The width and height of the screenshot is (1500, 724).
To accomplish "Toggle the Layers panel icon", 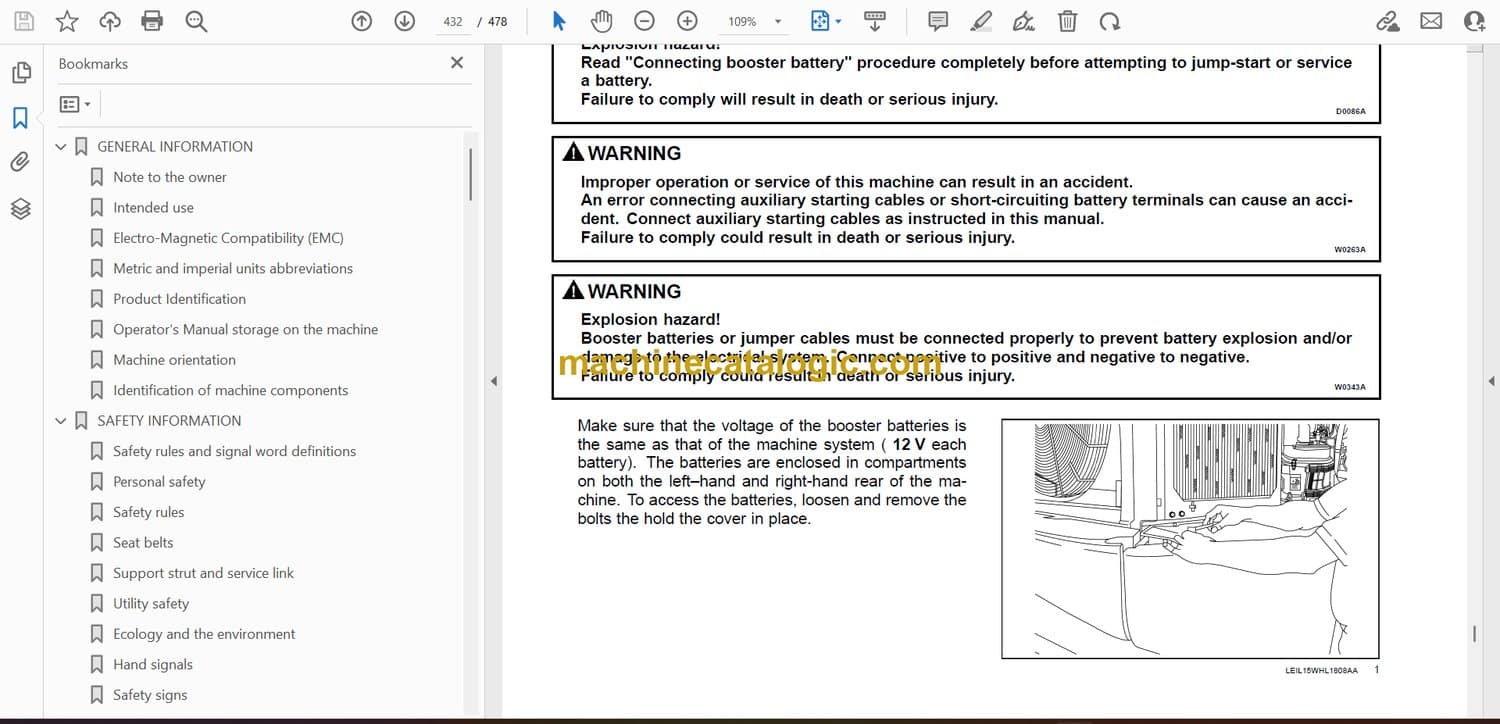I will tap(21, 208).
